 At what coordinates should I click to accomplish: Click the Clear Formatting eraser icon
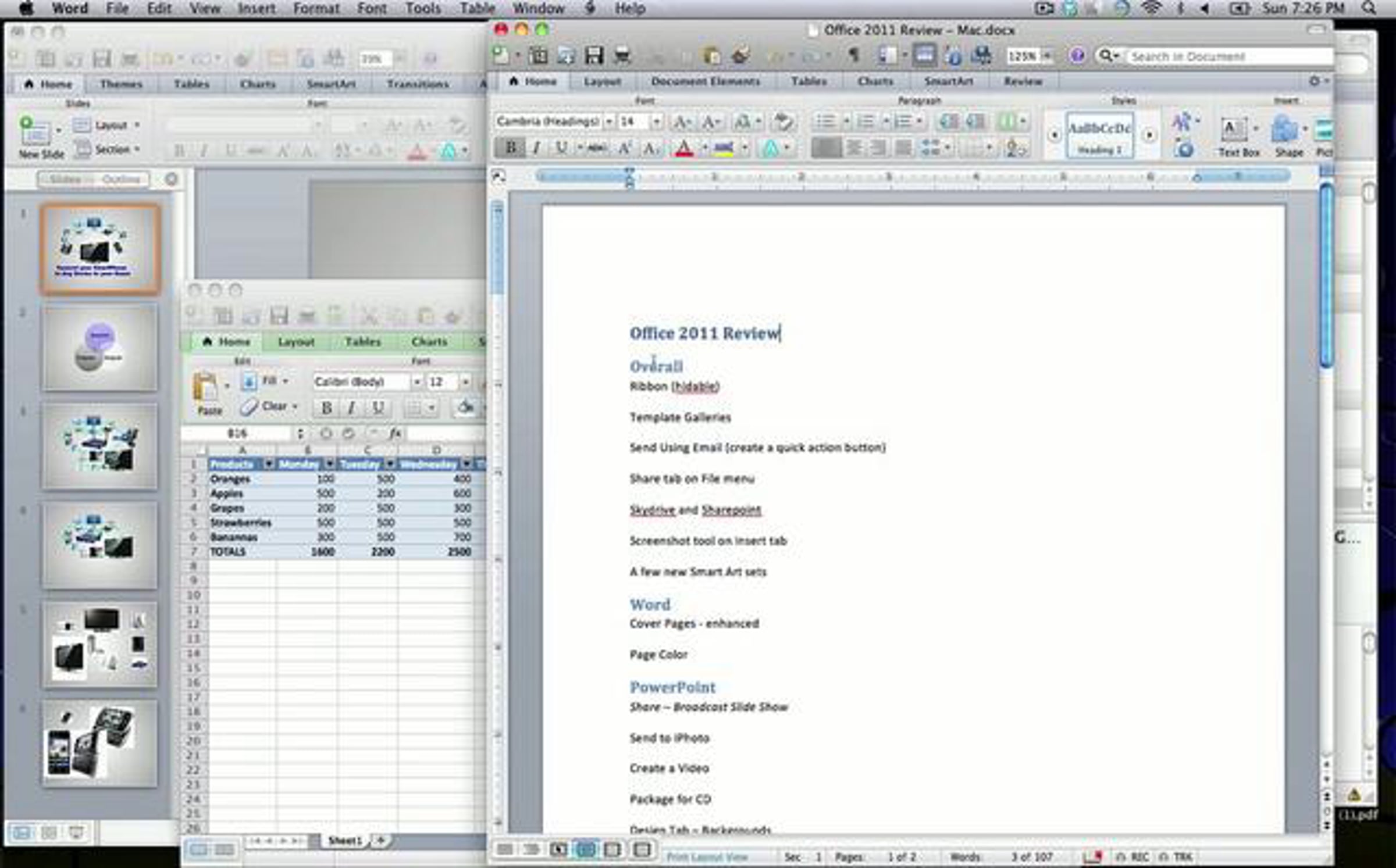tap(783, 122)
